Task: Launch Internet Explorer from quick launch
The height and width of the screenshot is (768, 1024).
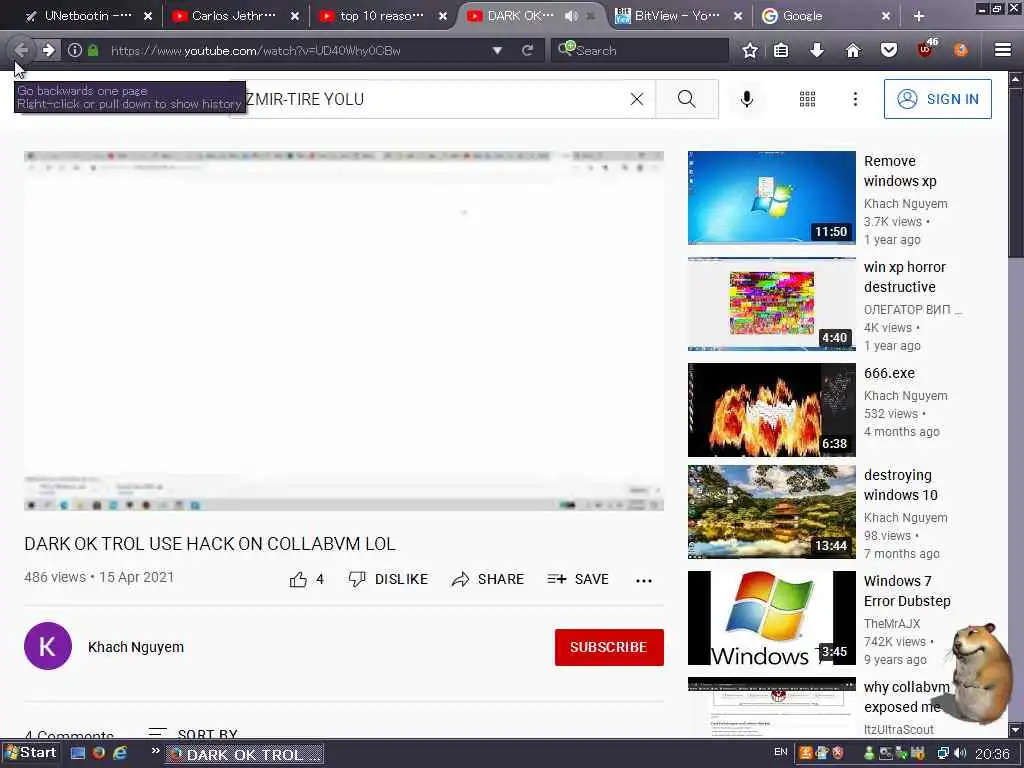Action: pos(120,753)
